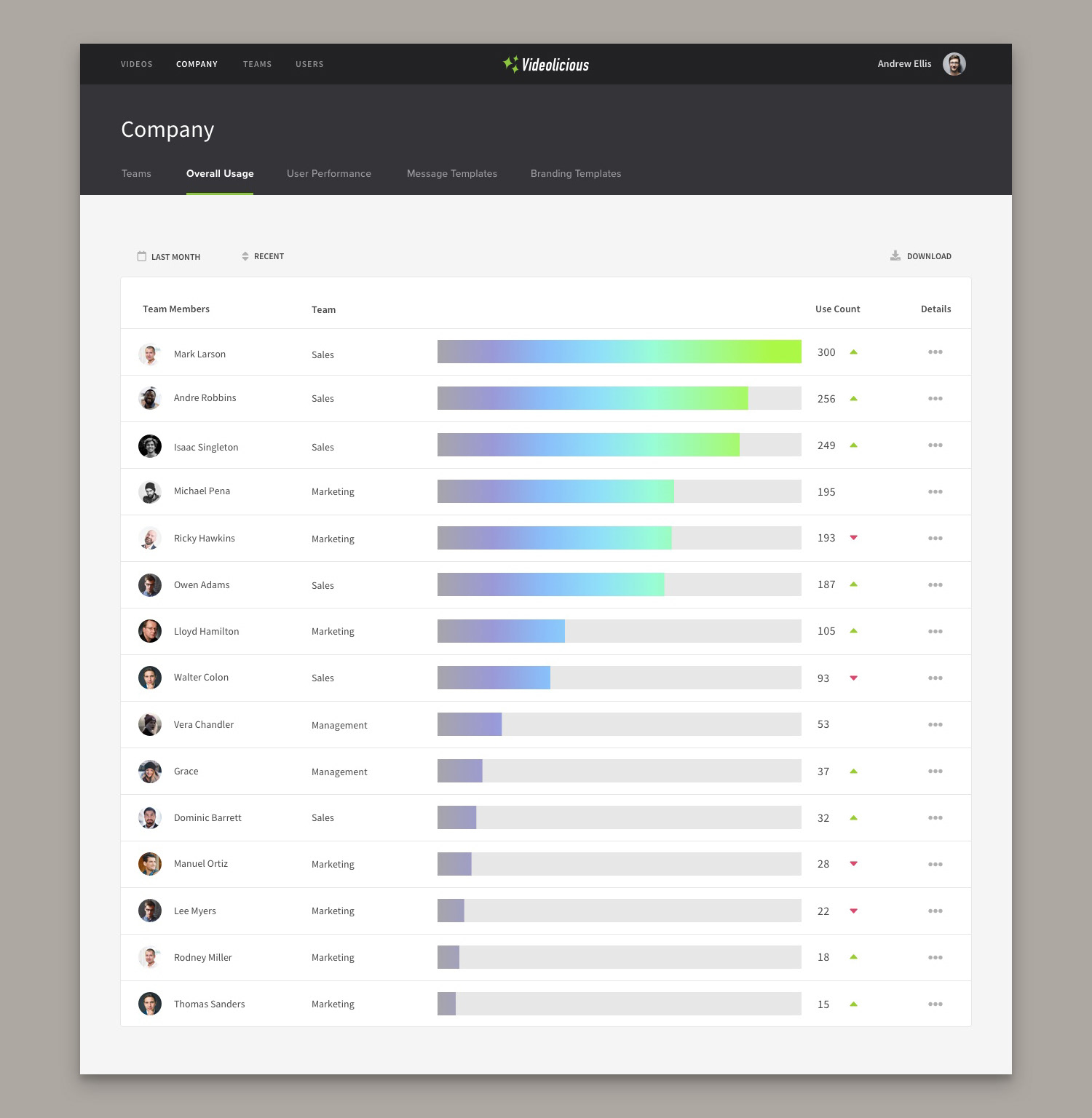Open details menu for Grace
This screenshot has height=1118, width=1092.
tap(935, 772)
